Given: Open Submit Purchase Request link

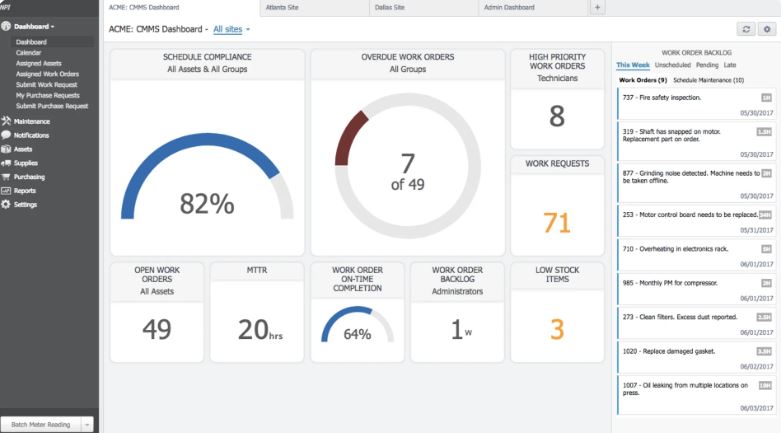Looking at the screenshot, I should [x=52, y=106].
